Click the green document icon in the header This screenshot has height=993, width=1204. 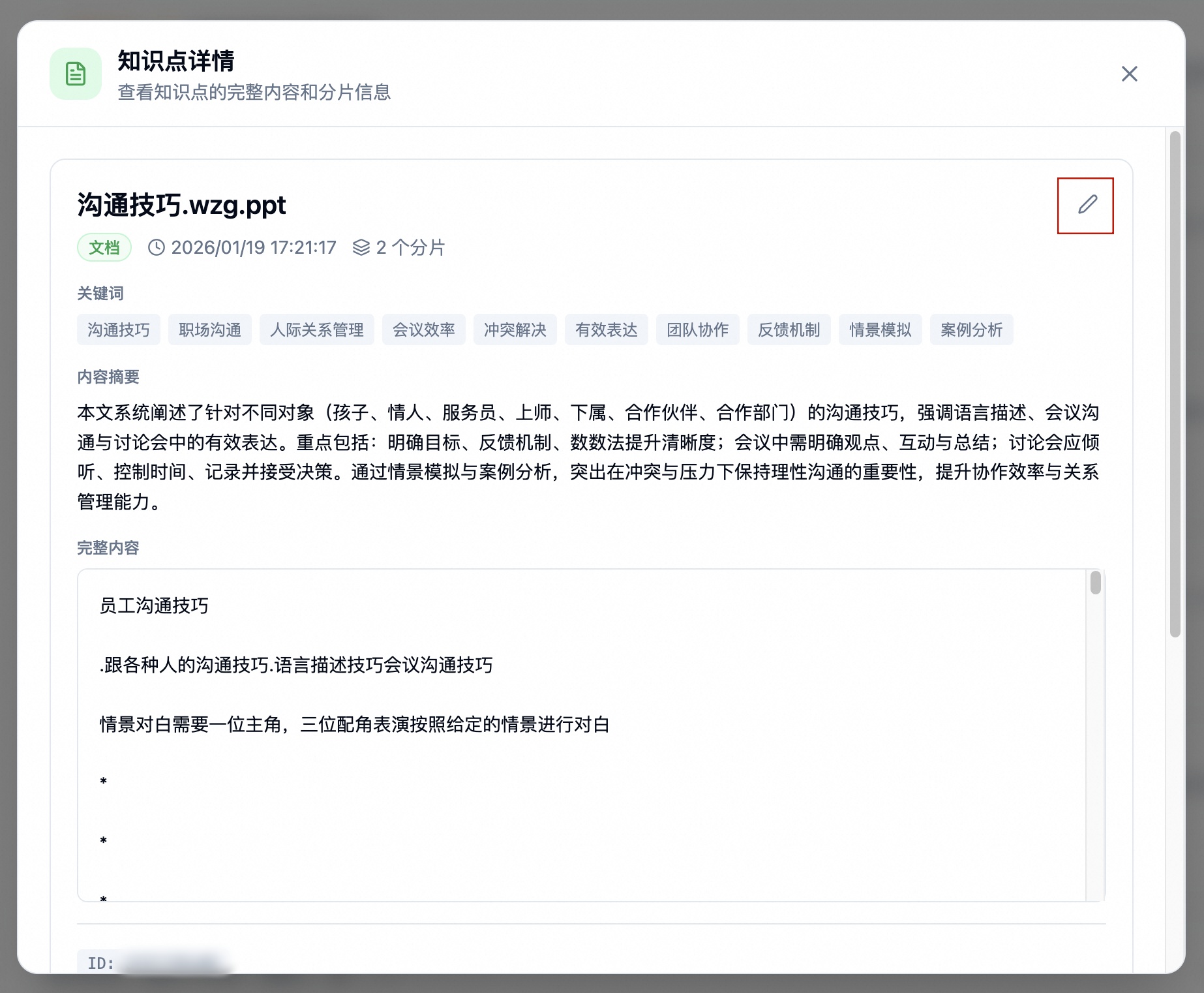(74, 74)
